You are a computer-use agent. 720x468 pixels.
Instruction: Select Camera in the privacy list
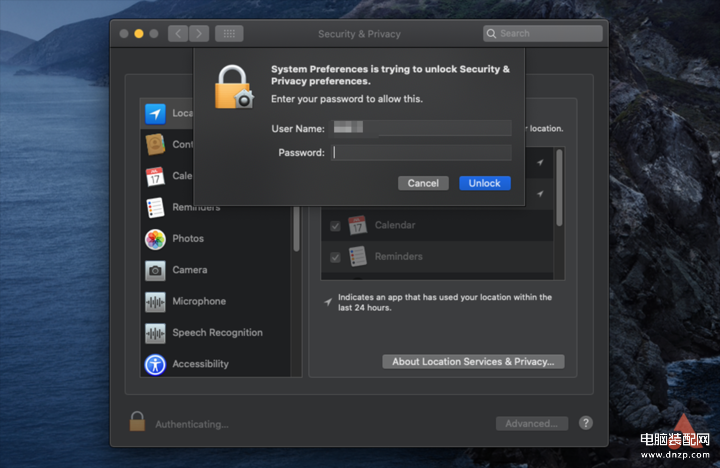pyautogui.click(x=216, y=270)
